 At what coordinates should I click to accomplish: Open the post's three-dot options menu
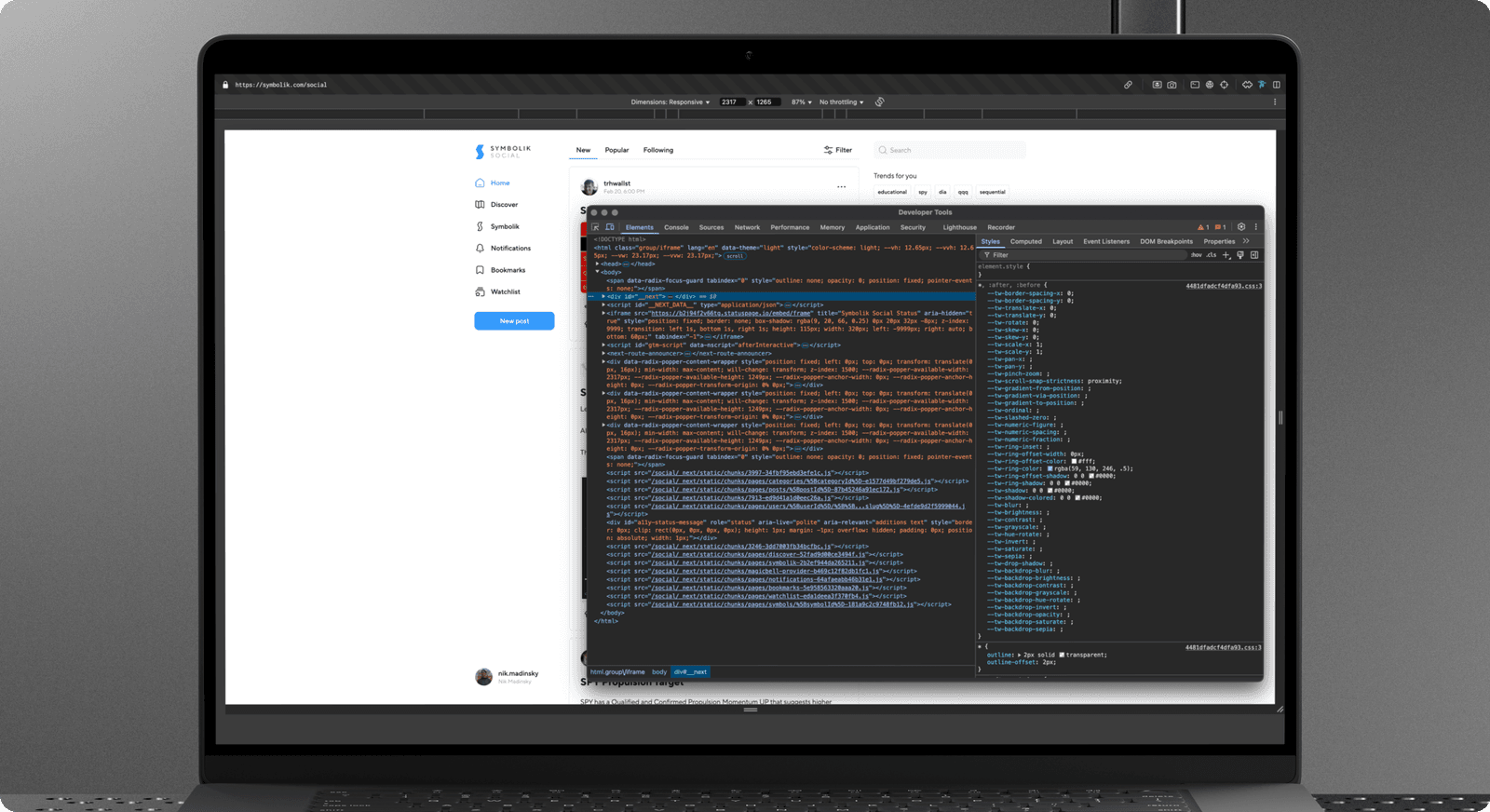click(841, 187)
